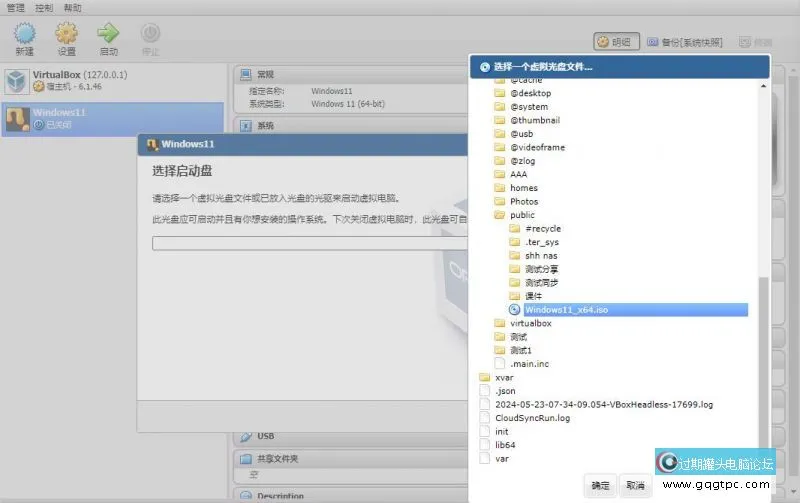Click the xvar folder icon
This screenshot has width=800, height=503.
pyautogui.click(x=485, y=377)
